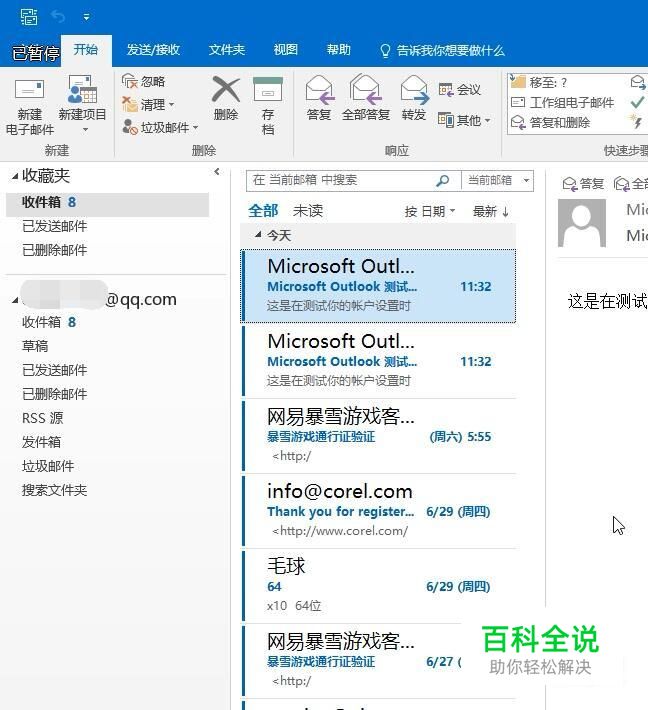Viewport: 648px width, 710px height.
Task: Open the Customize Quick Access Toolbar dropdown
Action: (x=86, y=17)
